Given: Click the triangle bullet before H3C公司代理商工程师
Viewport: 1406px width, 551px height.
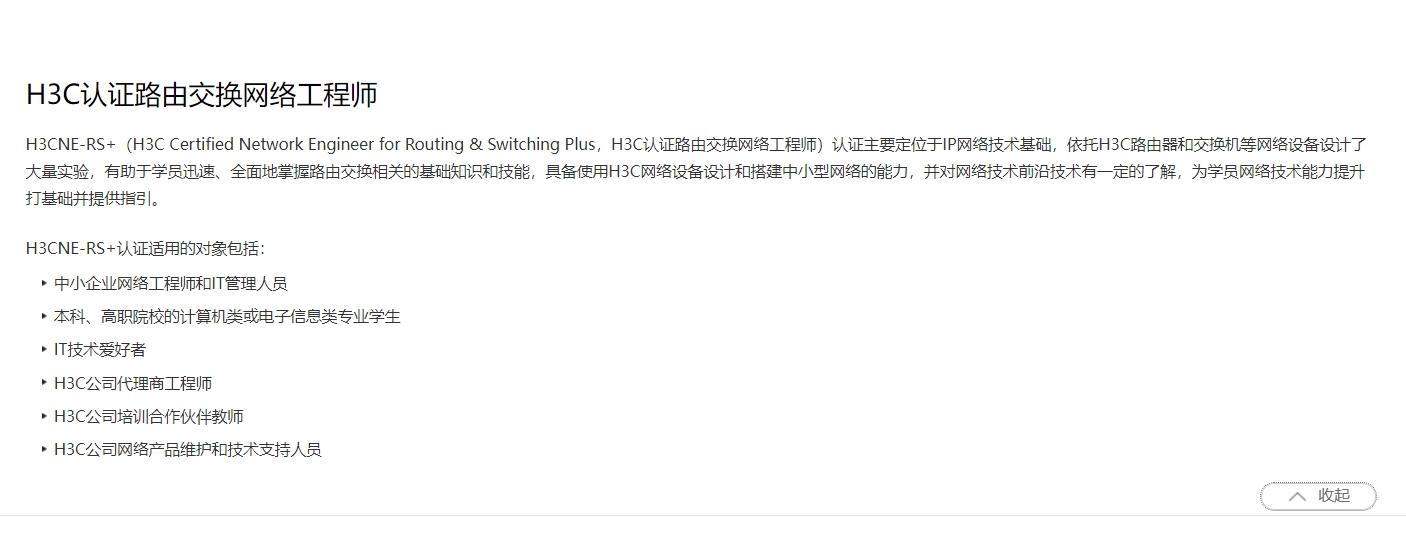Looking at the screenshot, I should click(x=44, y=383).
